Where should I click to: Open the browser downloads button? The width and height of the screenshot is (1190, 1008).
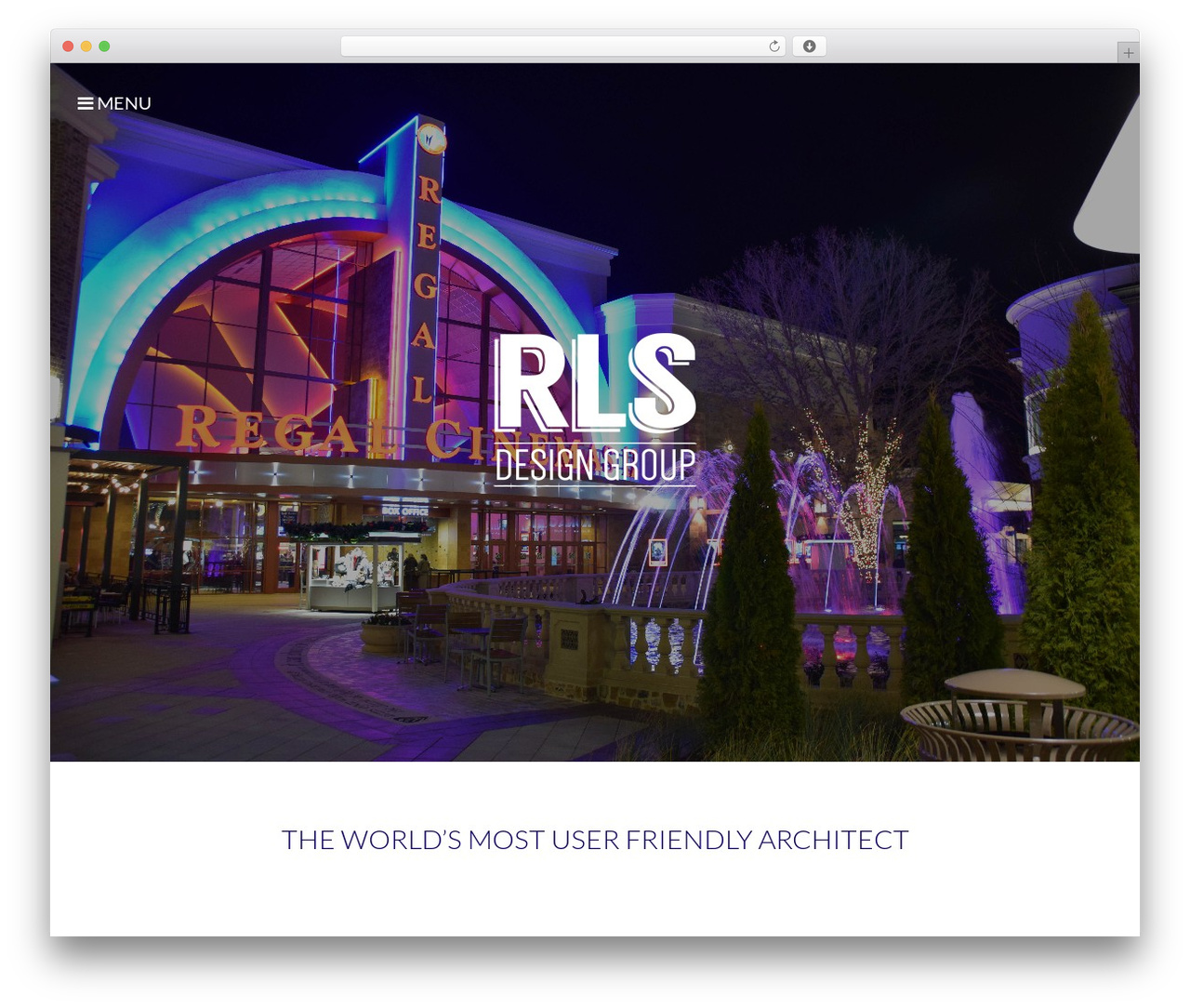click(x=809, y=46)
